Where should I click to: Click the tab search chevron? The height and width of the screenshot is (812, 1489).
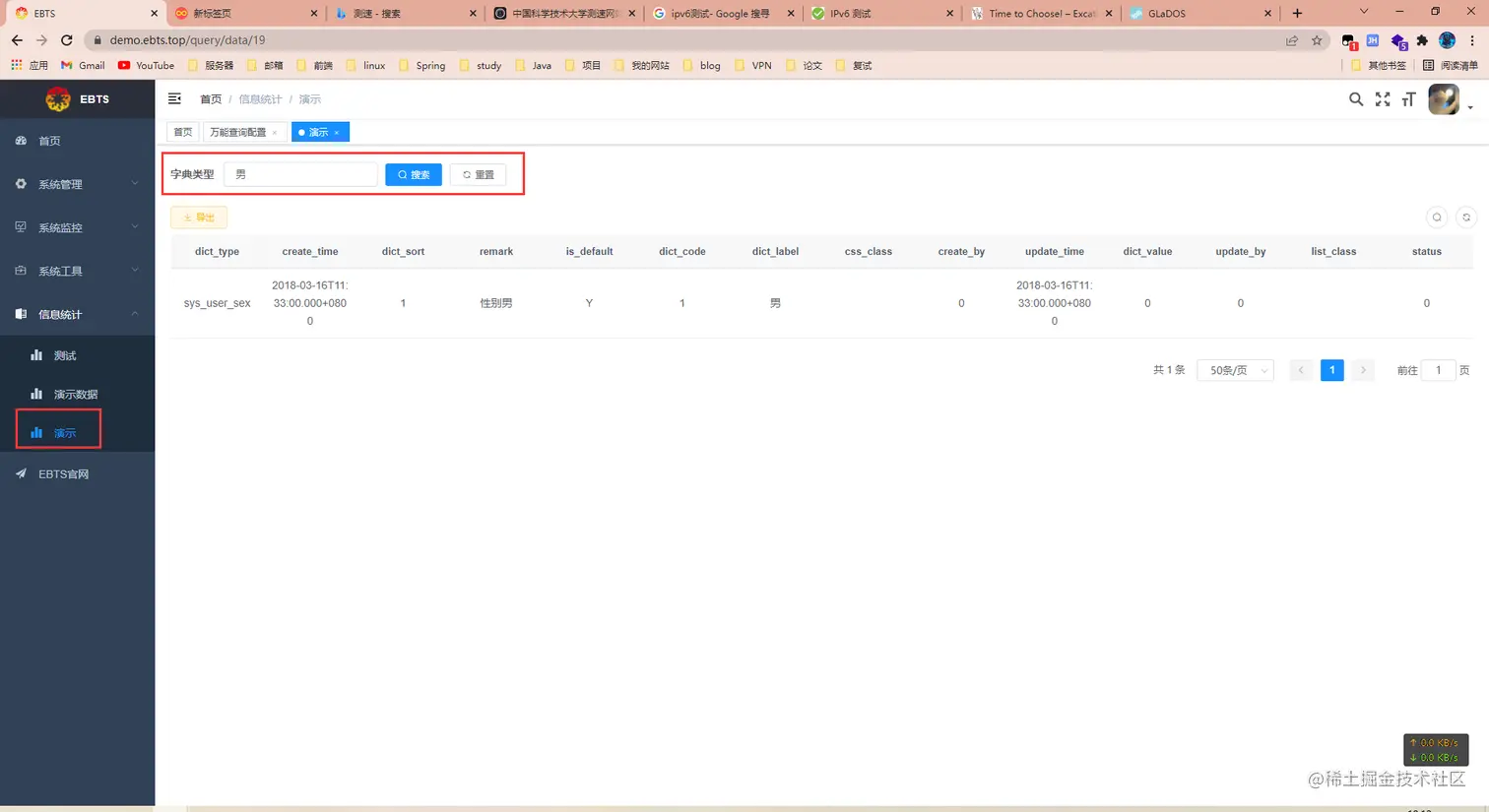point(1363,12)
